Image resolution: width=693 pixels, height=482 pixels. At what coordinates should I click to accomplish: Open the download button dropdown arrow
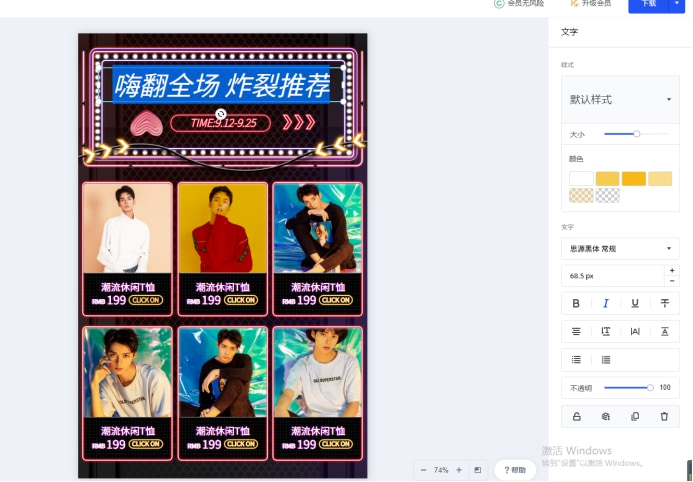tap(677, 4)
